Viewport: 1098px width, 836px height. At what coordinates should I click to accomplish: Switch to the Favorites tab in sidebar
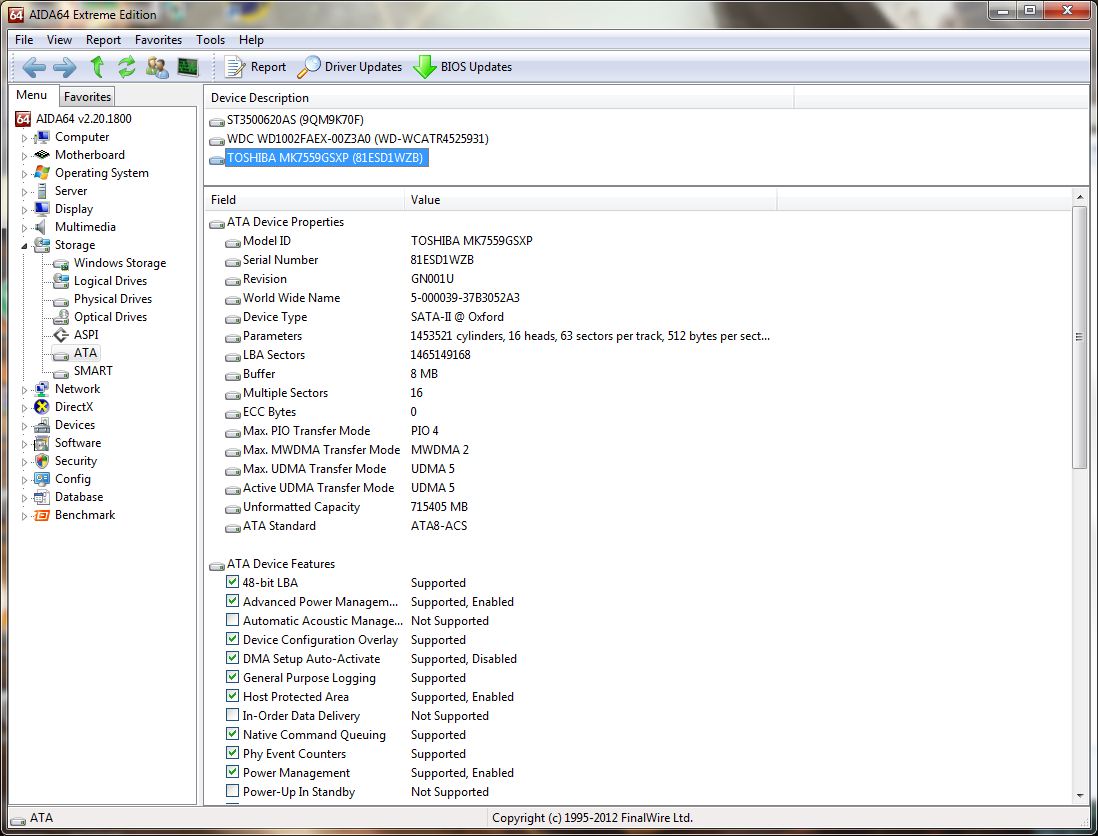[x=87, y=97]
